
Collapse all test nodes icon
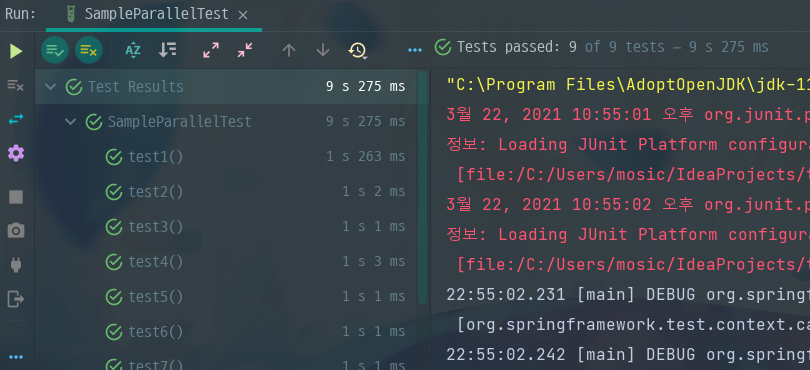[x=245, y=50]
